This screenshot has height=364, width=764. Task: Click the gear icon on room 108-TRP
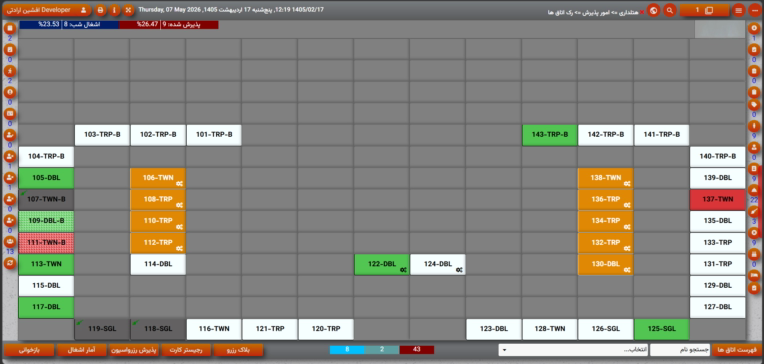(x=179, y=205)
